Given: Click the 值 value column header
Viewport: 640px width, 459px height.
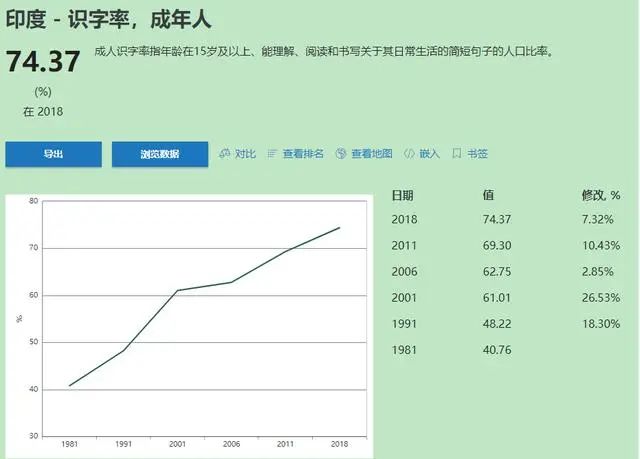Looking at the screenshot, I should tap(488, 195).
